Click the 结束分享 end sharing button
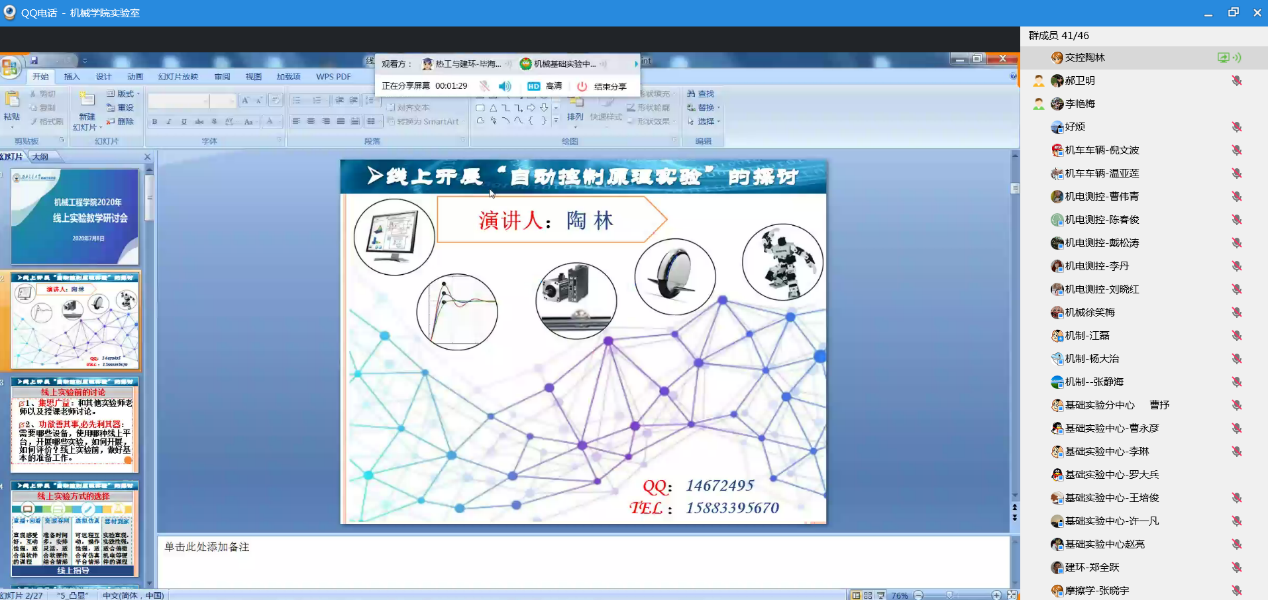Viewport: 1268px width, 600px height. [x=602, y=87]
